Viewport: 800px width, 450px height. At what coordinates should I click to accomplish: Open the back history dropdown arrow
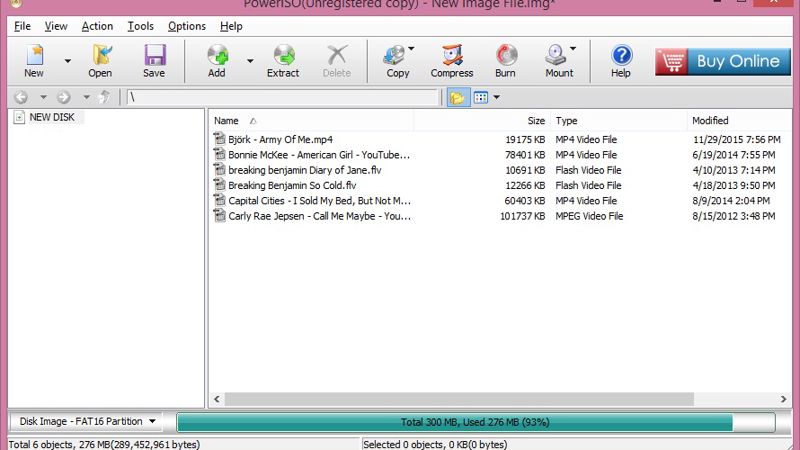click(43, 97)
